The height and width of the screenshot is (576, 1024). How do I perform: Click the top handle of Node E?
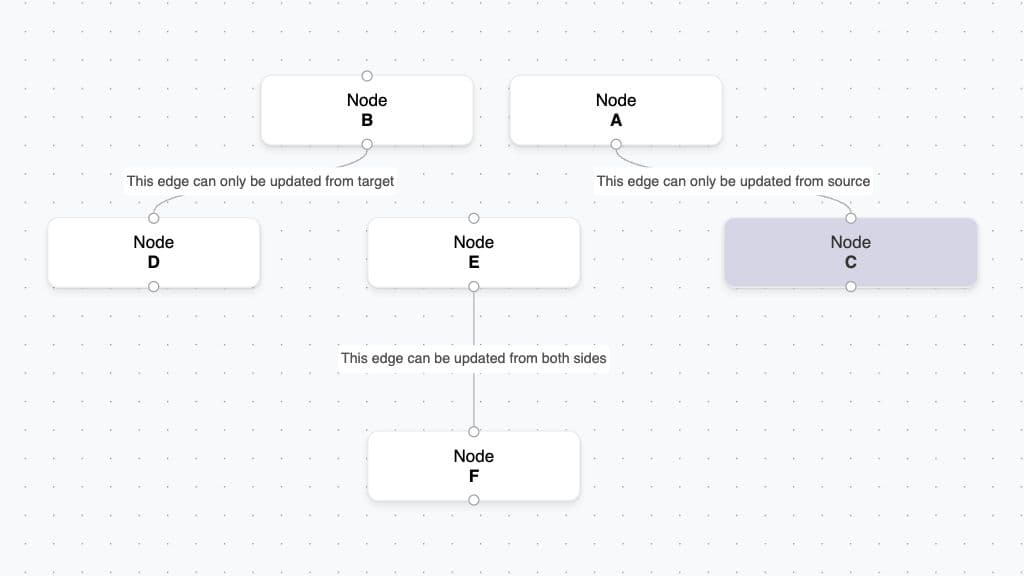pyautogui.click(x=474, y=218)
